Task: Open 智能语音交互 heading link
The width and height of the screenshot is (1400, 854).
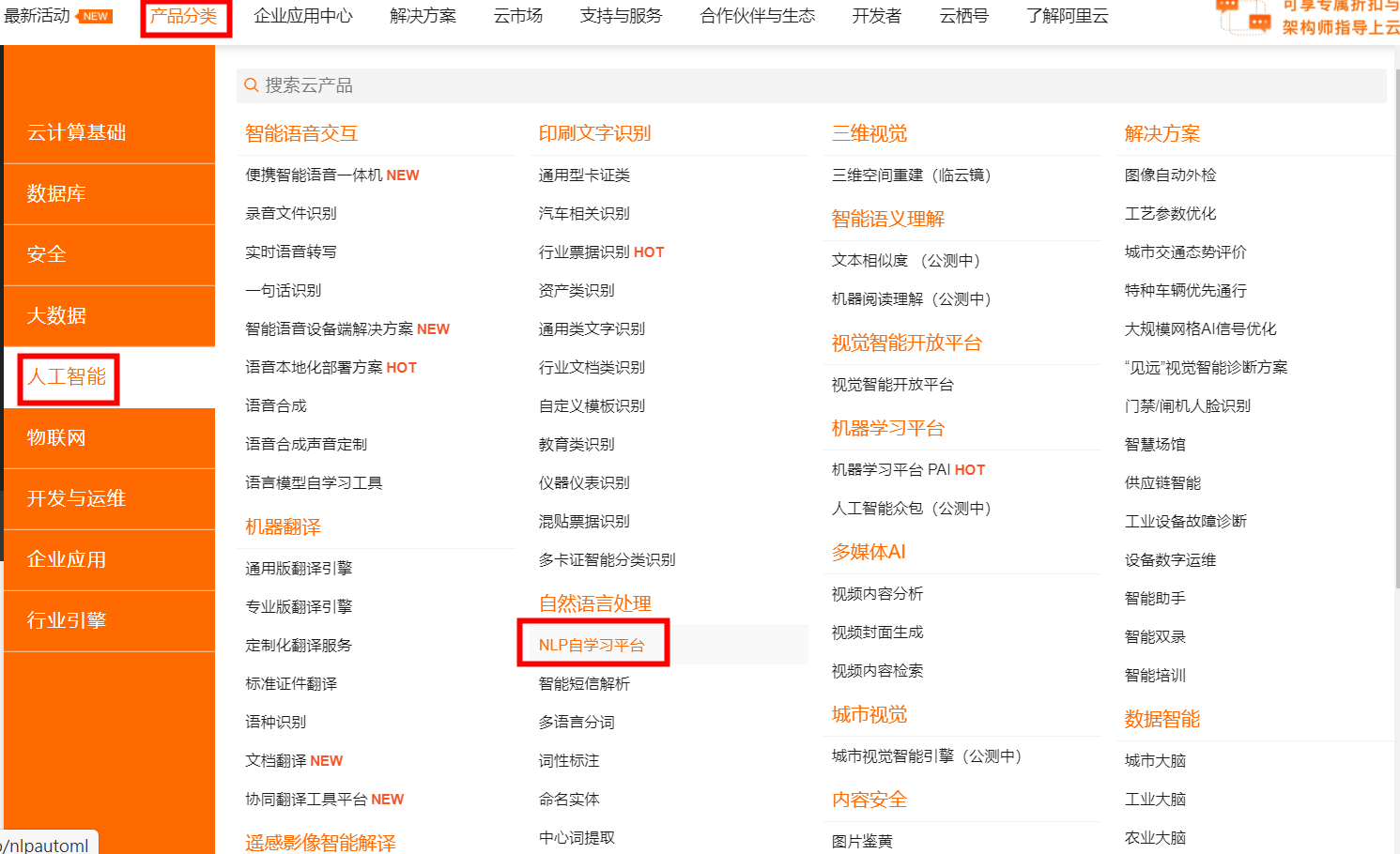Action: pos(301,133)
